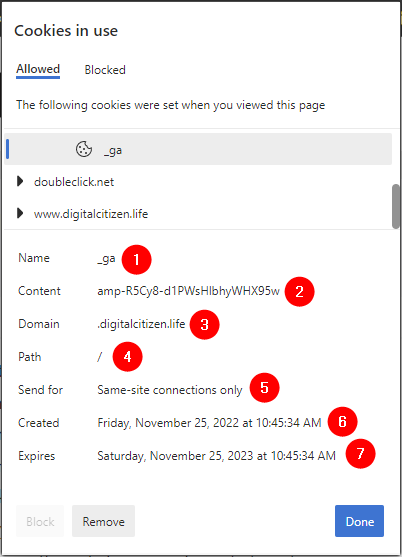This screenshot has width=402, height=557.
Task: Click the greyed-out Block button
Action: (40, 521)
